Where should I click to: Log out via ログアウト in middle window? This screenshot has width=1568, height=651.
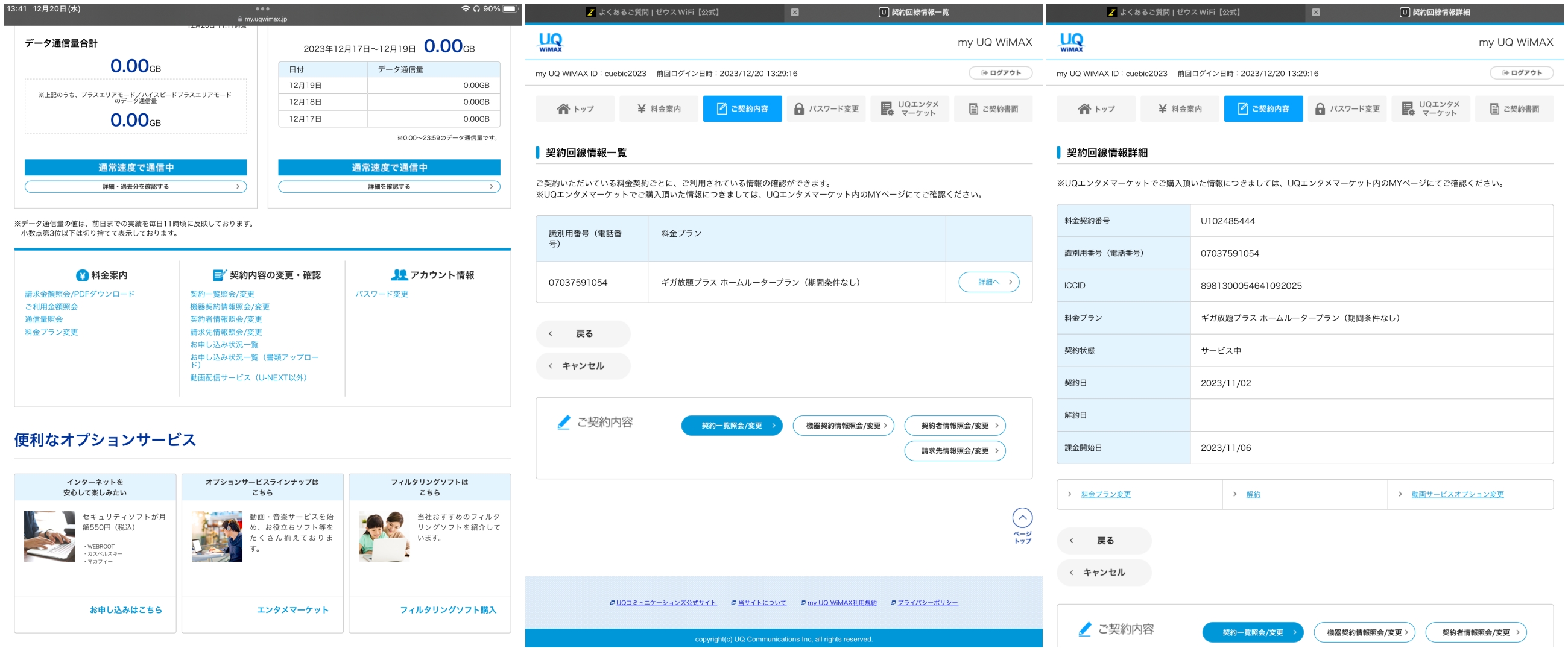(1001, 73)
